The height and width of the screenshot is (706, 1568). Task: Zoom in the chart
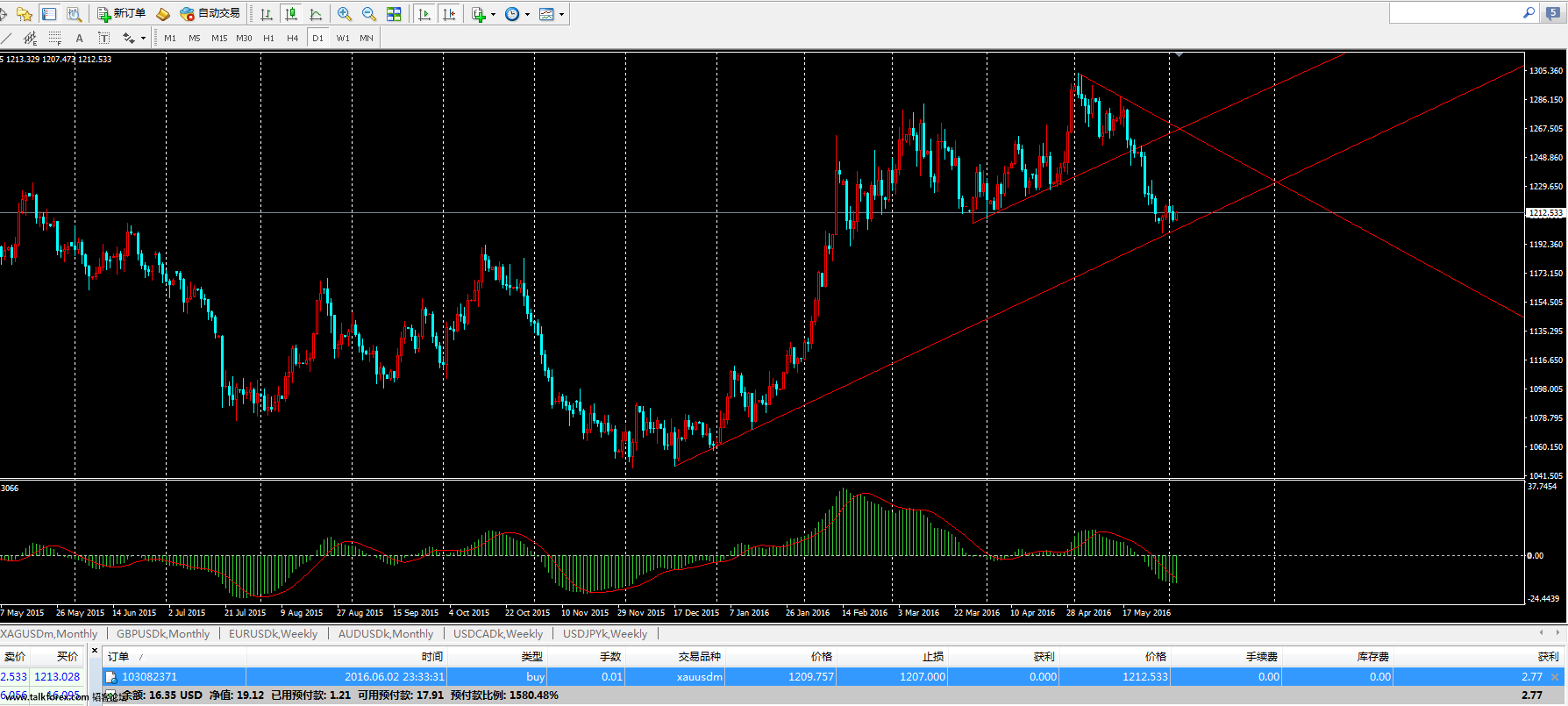[345, 14]
